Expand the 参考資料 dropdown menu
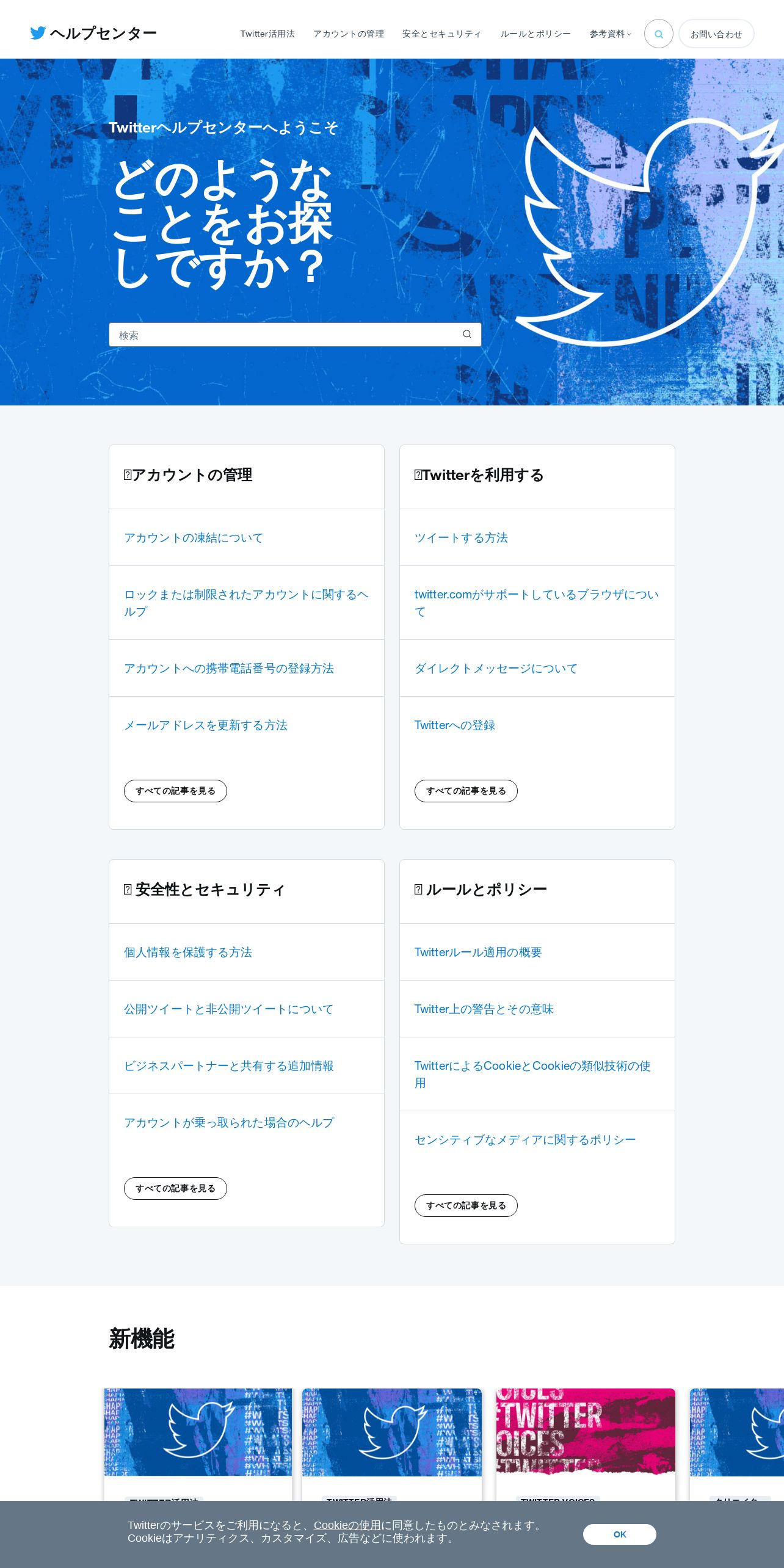 tap(610, 34)
